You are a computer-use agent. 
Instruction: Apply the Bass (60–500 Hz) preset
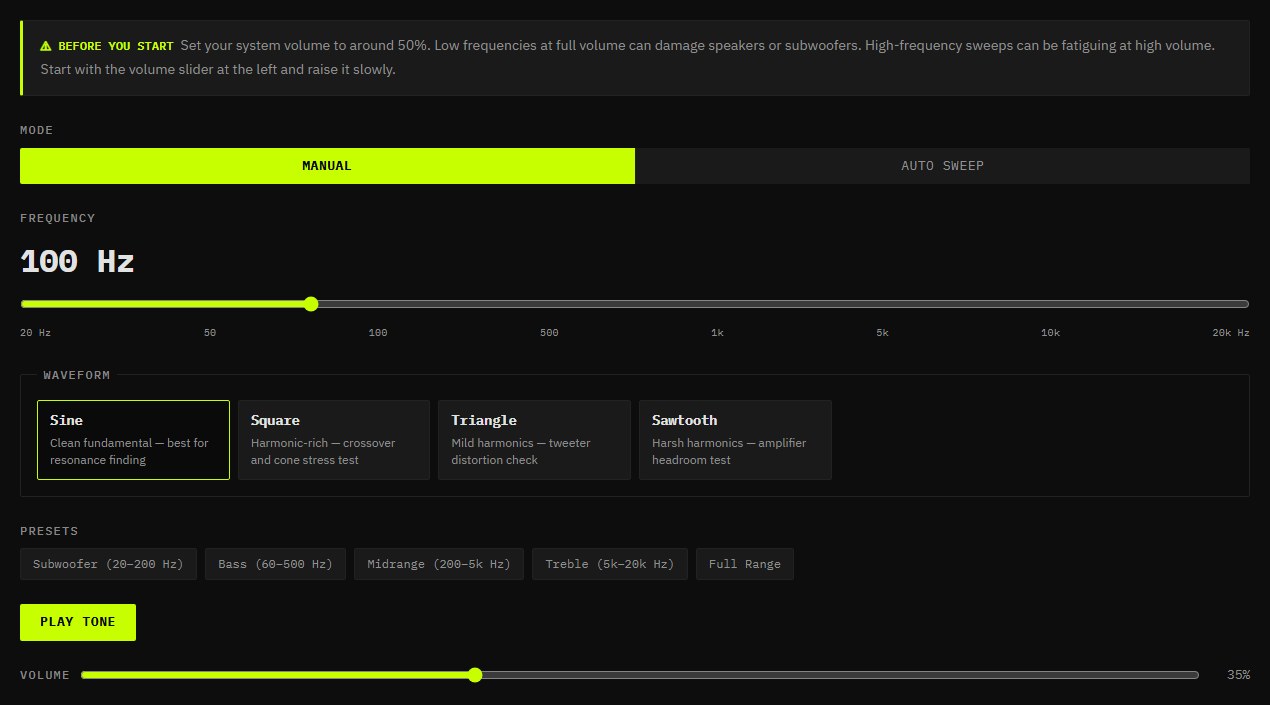[x=275, y=564]
